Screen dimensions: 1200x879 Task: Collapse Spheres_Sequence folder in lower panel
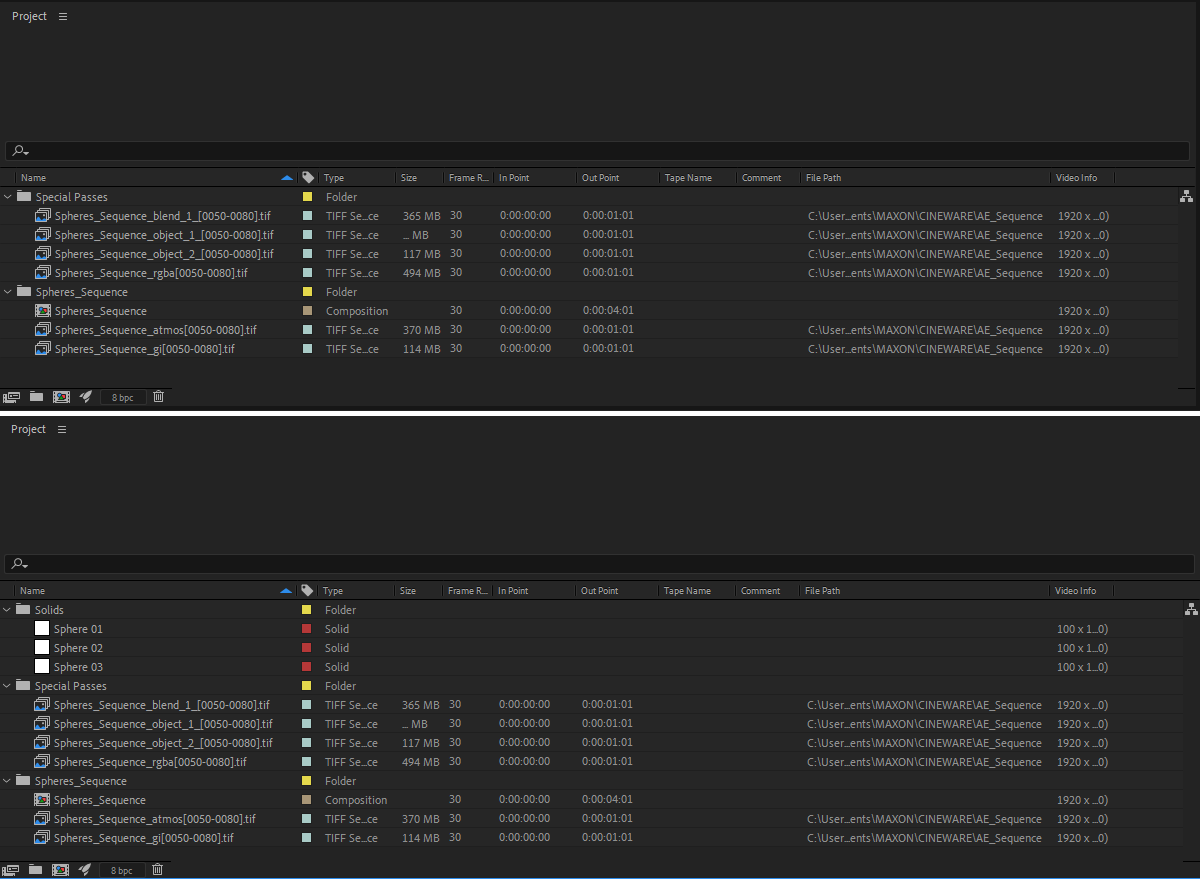pos(8,781)
